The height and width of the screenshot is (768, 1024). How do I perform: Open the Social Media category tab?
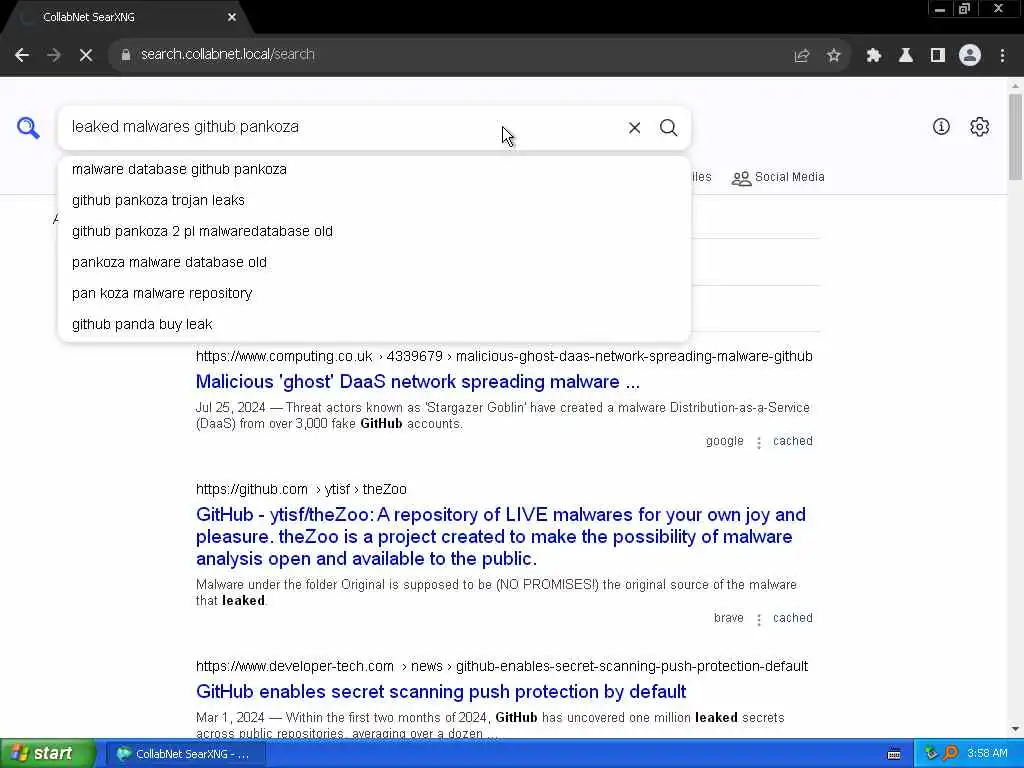pyautogui.click(x=778, y=178)
